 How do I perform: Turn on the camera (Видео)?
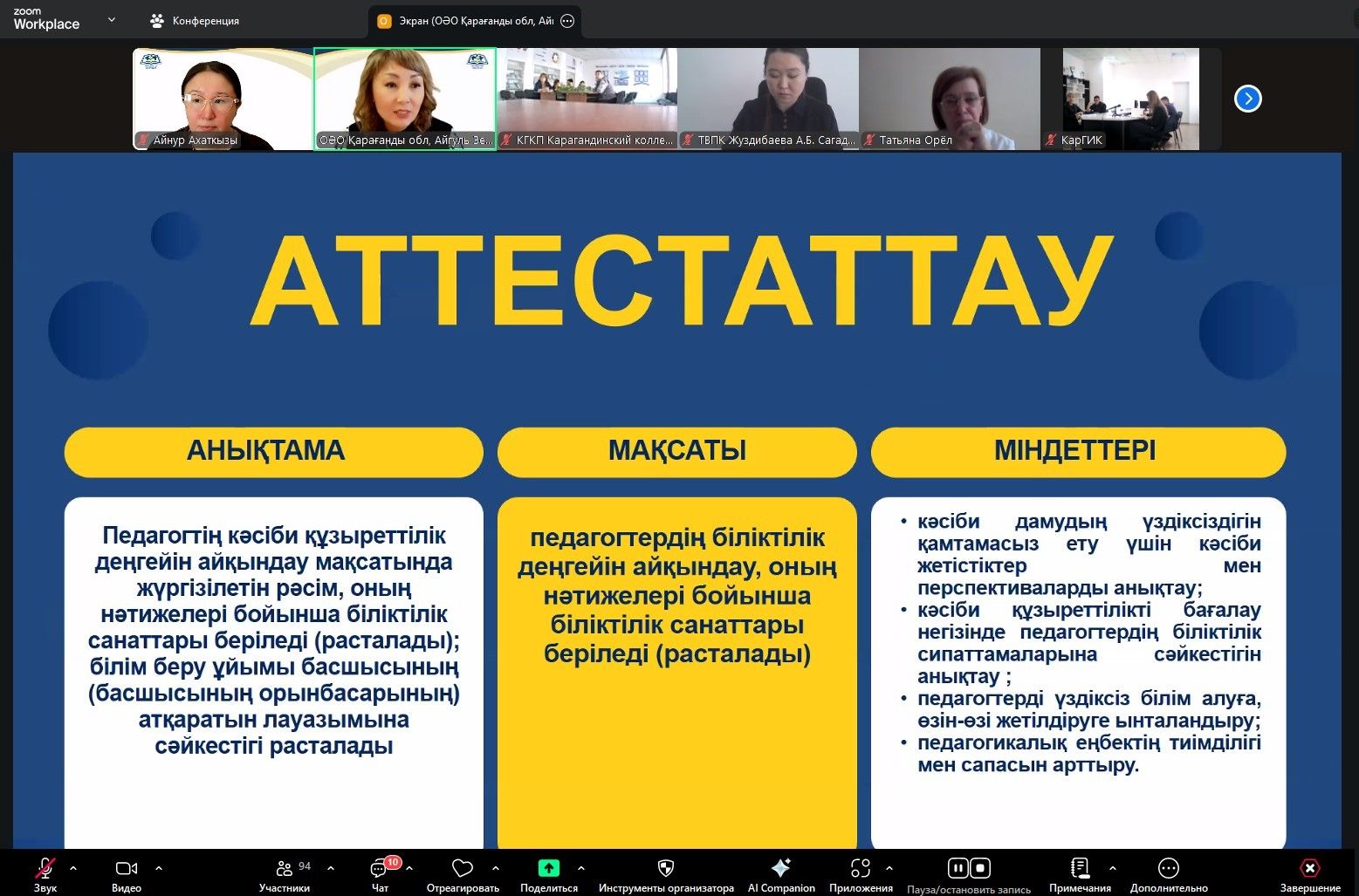[127, 868]
